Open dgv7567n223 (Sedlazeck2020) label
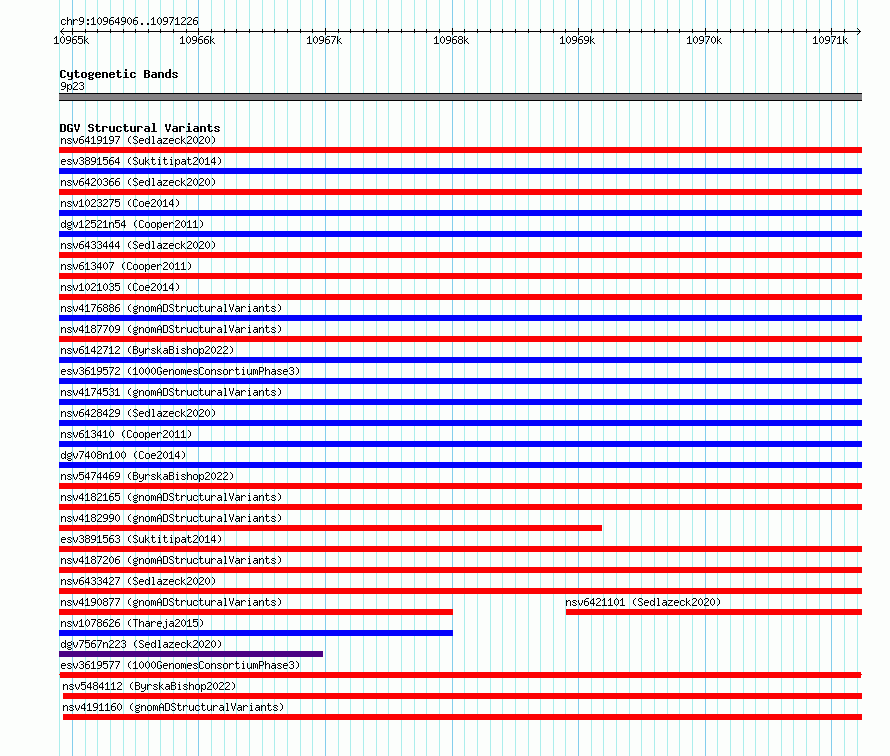The width and height of the screenshot is (890, 756). click(141, 644)
